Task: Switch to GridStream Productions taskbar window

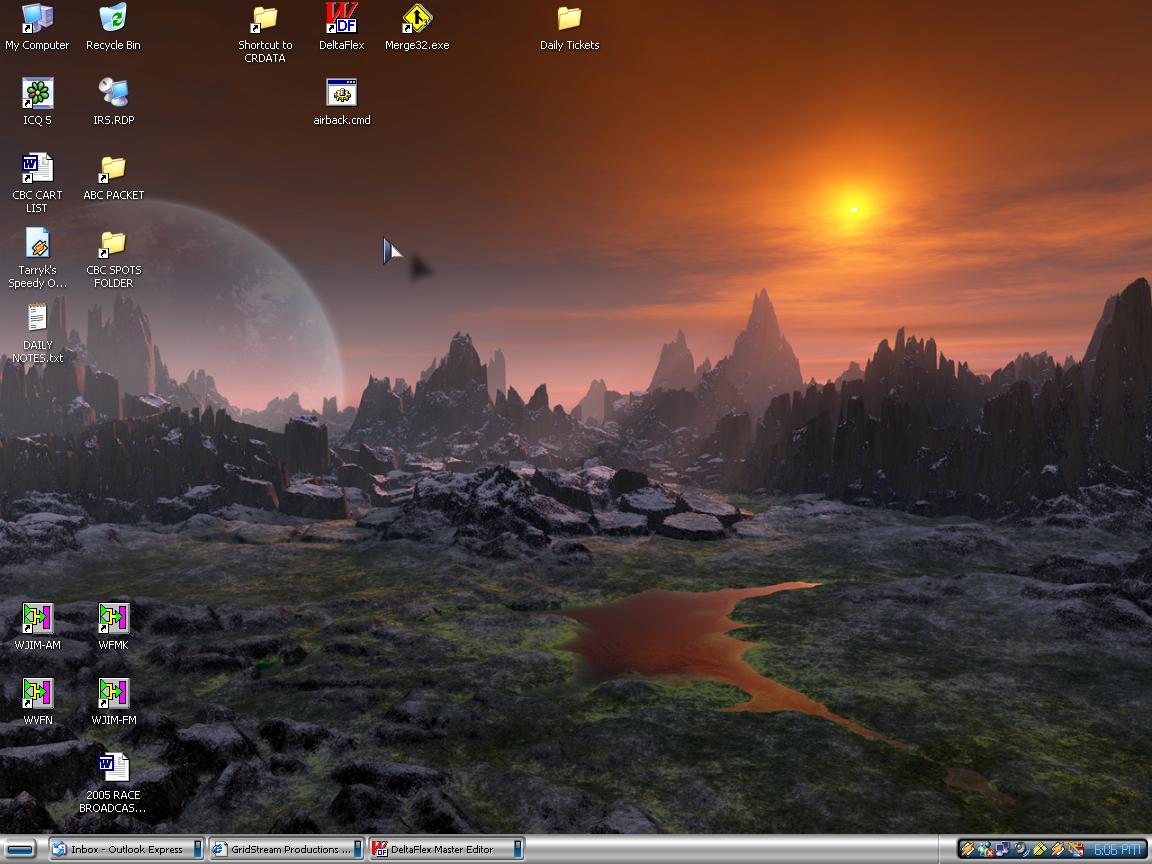Action: [285, 849]
